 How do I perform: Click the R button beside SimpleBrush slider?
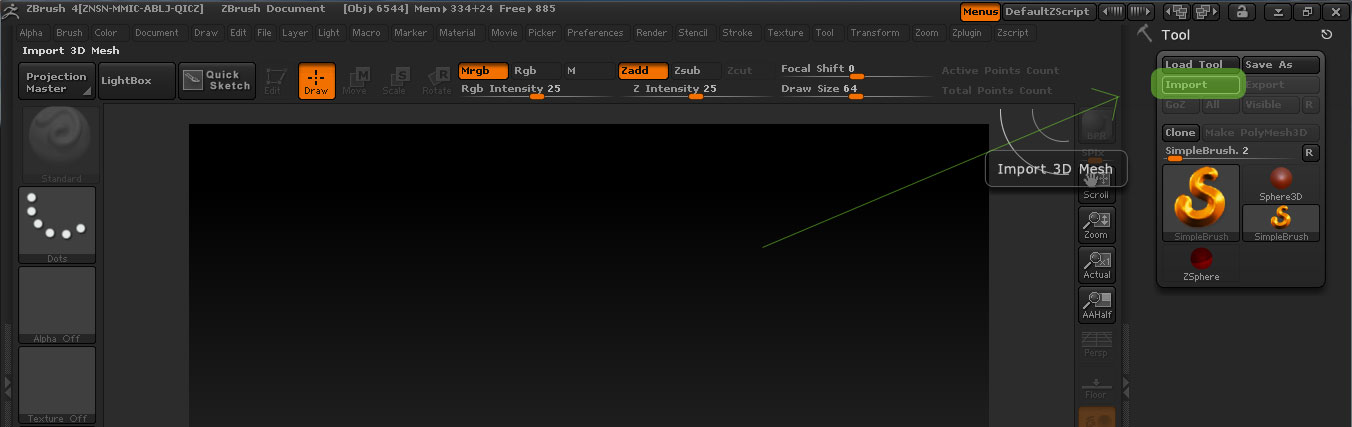point(1310,153)
